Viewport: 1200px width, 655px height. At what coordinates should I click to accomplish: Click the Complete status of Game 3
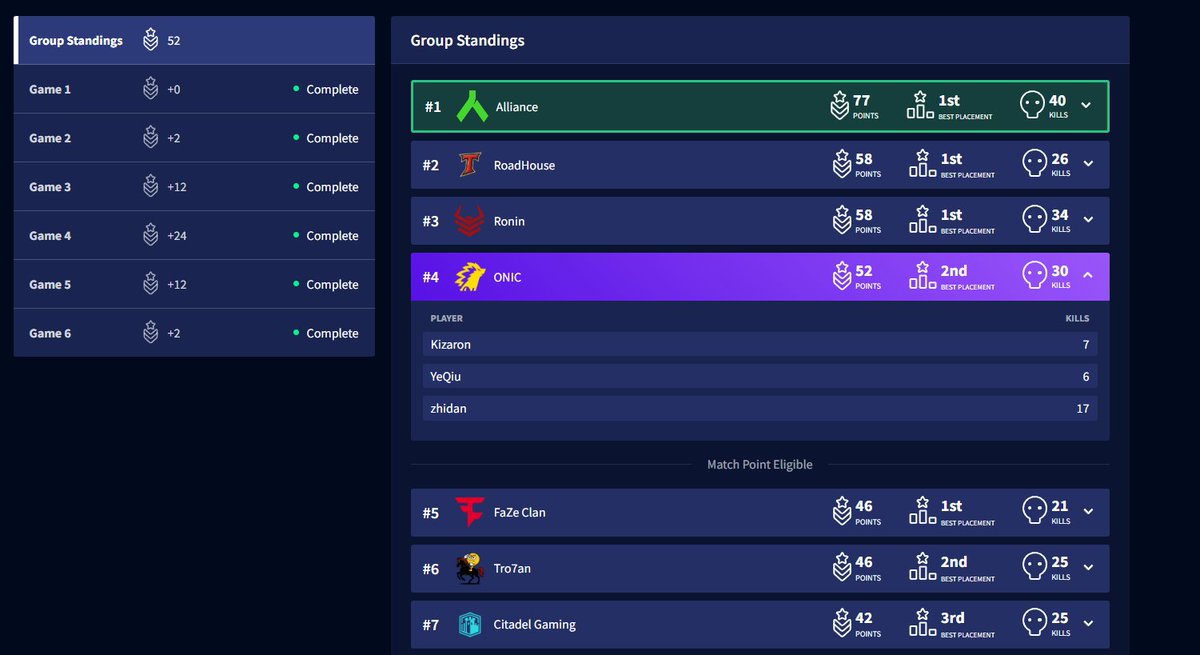click(x=332, y=187)
